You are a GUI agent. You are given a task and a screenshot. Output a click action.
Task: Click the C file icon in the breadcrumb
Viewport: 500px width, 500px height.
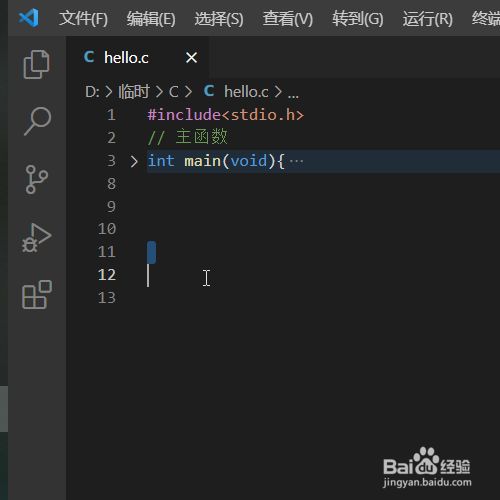tap(209, 91)
